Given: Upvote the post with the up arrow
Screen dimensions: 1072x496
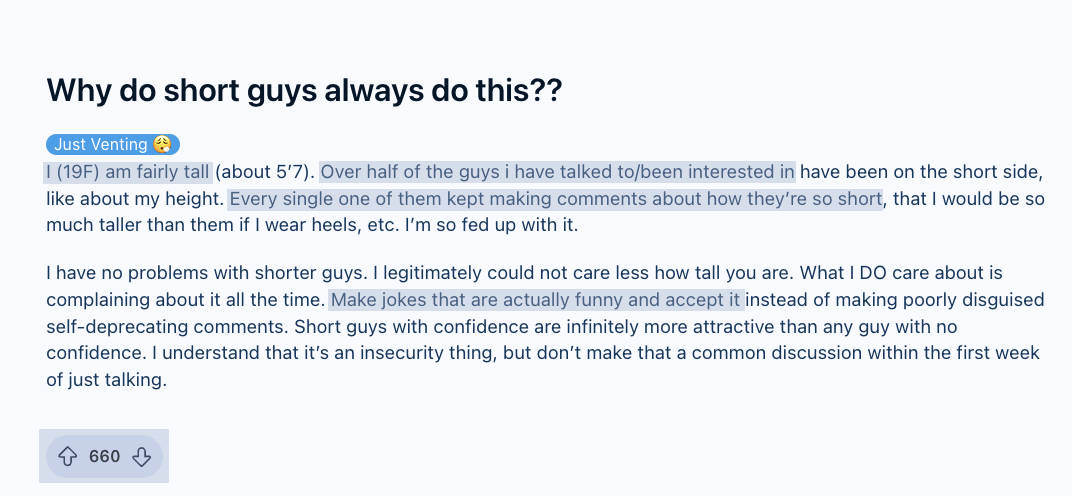Looking at the screenshot, I should pos(67,456).
